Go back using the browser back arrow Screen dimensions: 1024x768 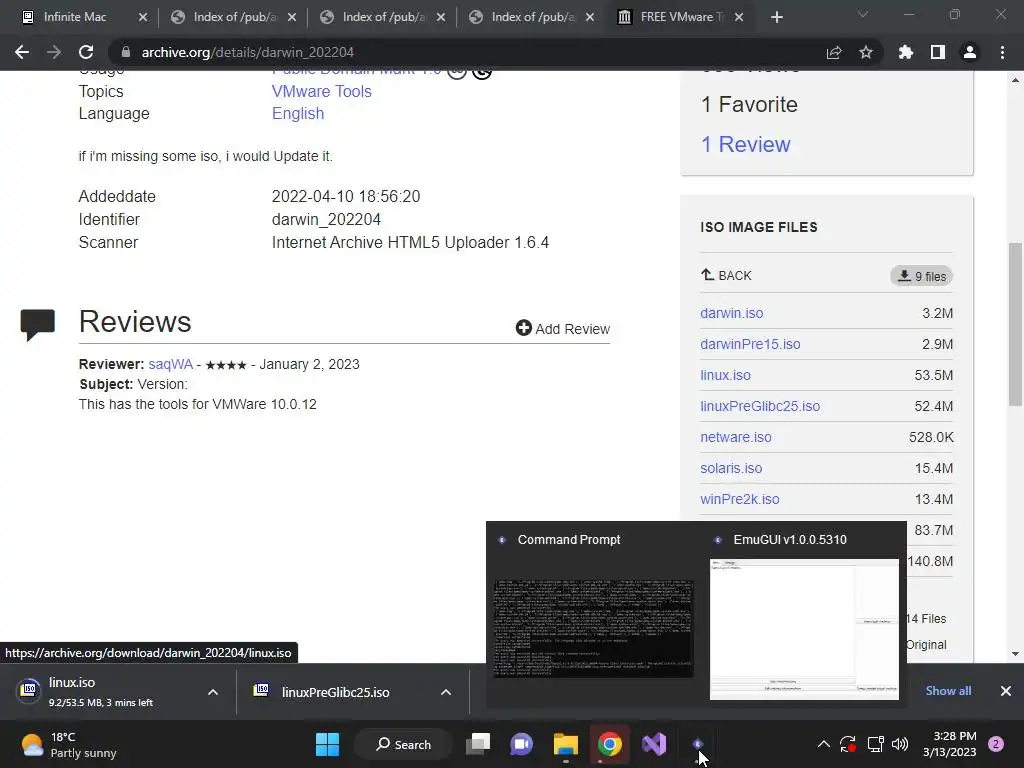pos(22,52)
